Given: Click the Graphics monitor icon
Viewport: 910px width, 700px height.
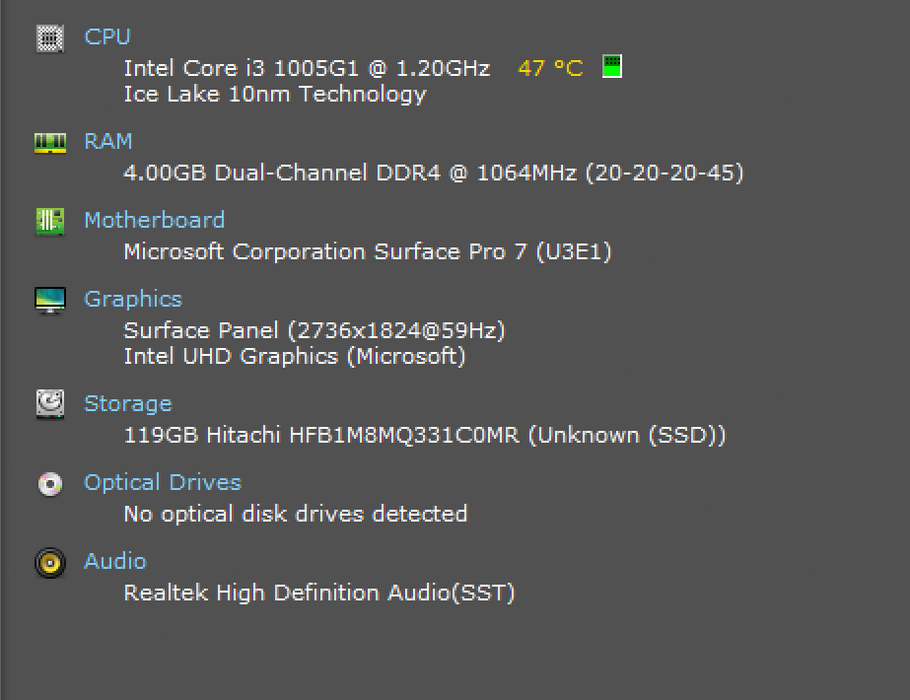Looking at the screenshot, I should [49, 299].
